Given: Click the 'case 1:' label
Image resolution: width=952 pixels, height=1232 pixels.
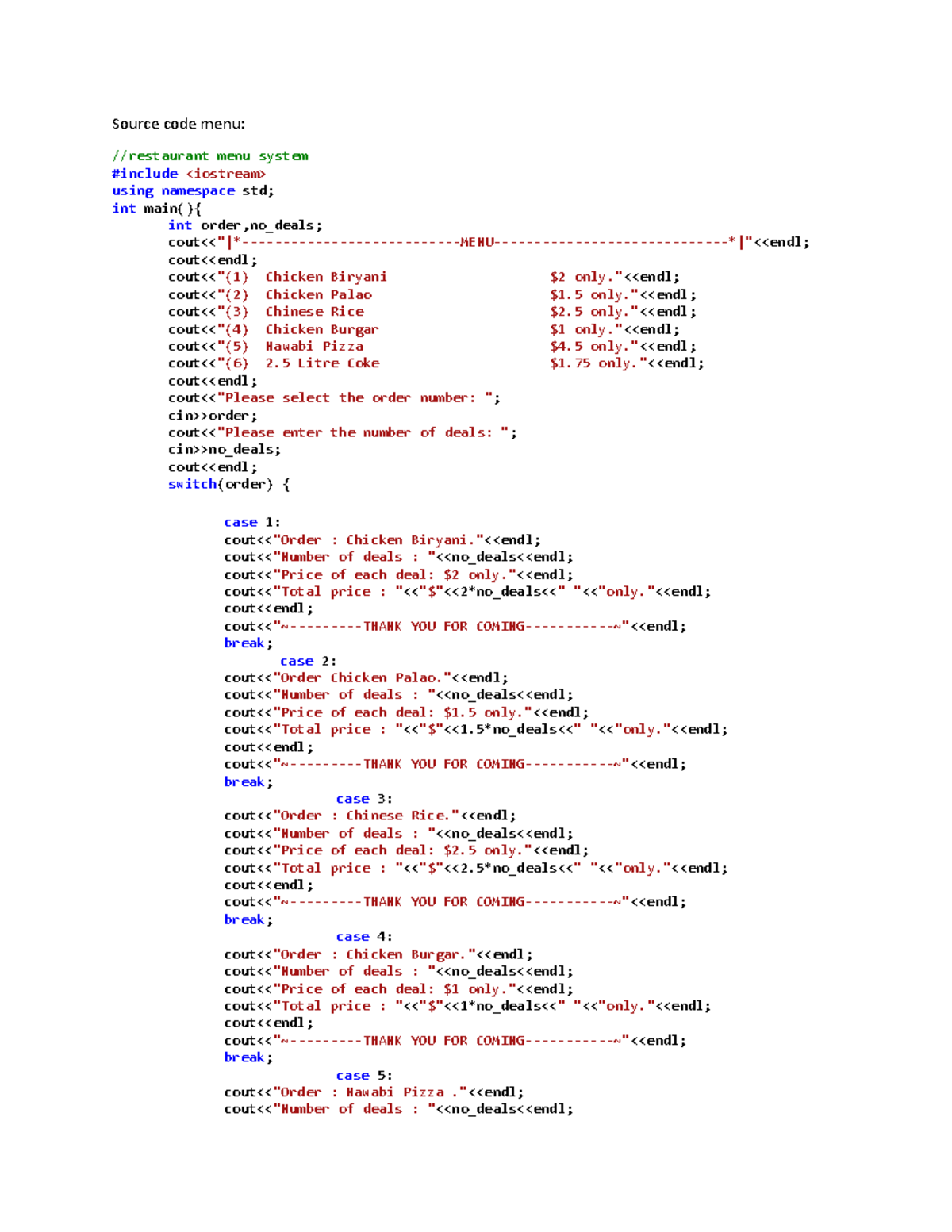Looking at the screenshot, I should click(x=252, y=522).
